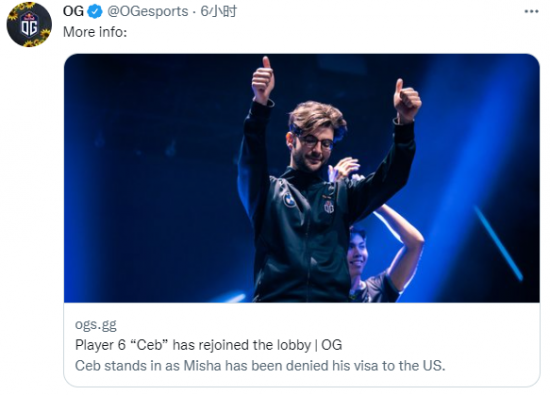The height and width of the screenshot is (395, 550).
Task: Click the sunflower decoration on the avatar
Action: point(45,34)
